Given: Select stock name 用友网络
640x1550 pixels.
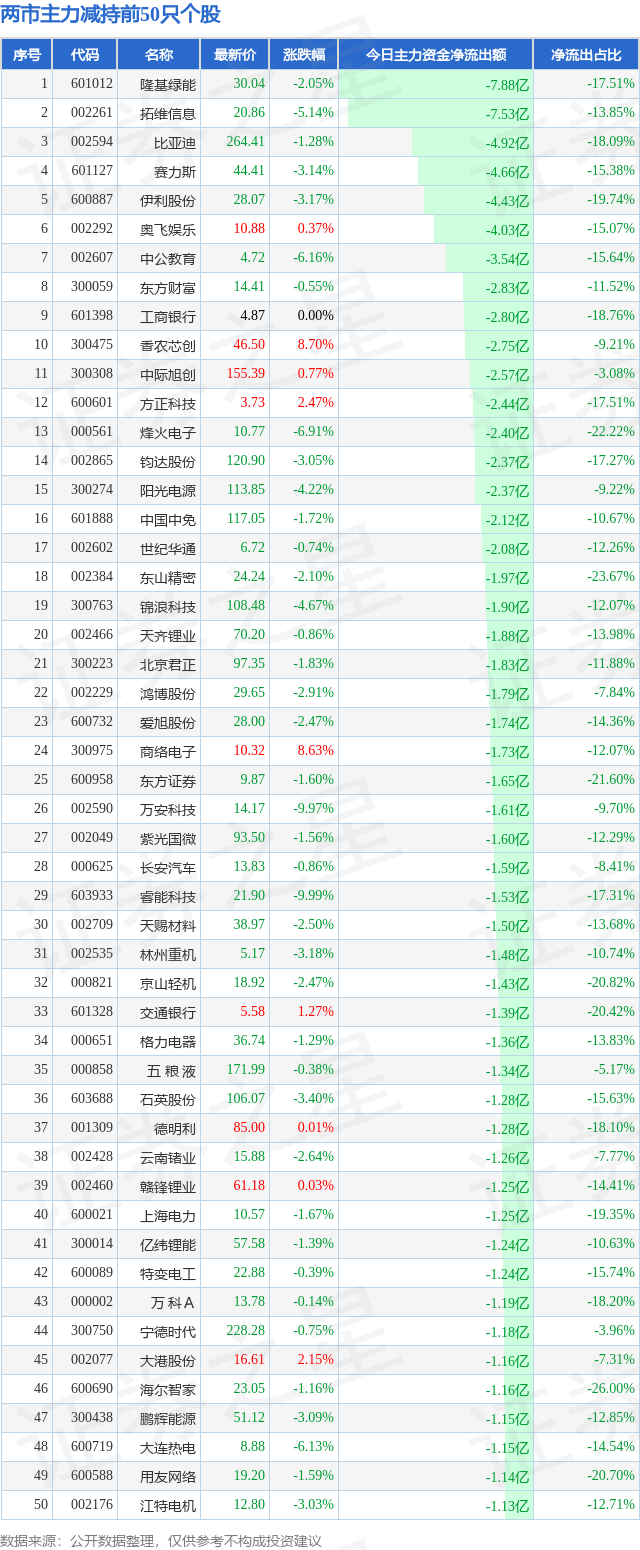Looking at the screenshot, I should coord(168,1477).
